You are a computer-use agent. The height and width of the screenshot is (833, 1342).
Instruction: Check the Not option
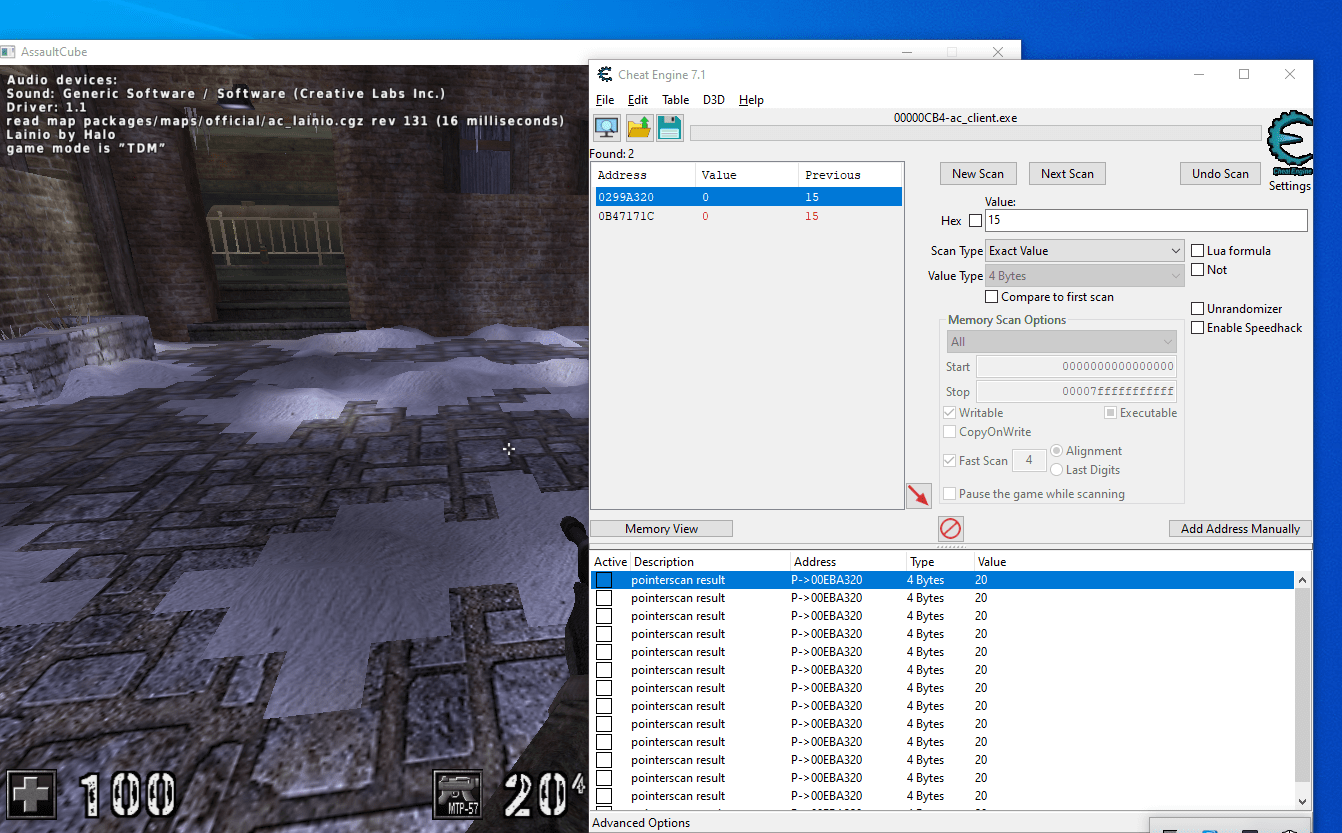point(1197,270)
